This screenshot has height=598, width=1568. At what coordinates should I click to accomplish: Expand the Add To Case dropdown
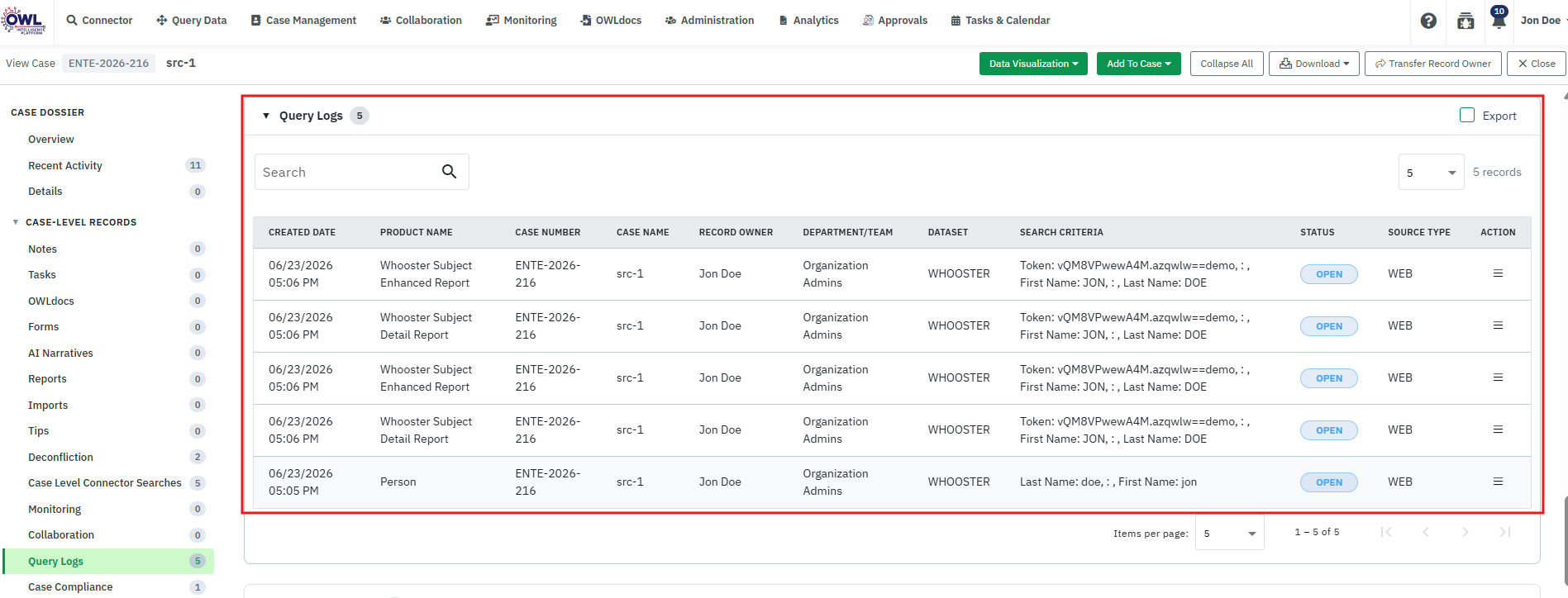click(1138, 64)
